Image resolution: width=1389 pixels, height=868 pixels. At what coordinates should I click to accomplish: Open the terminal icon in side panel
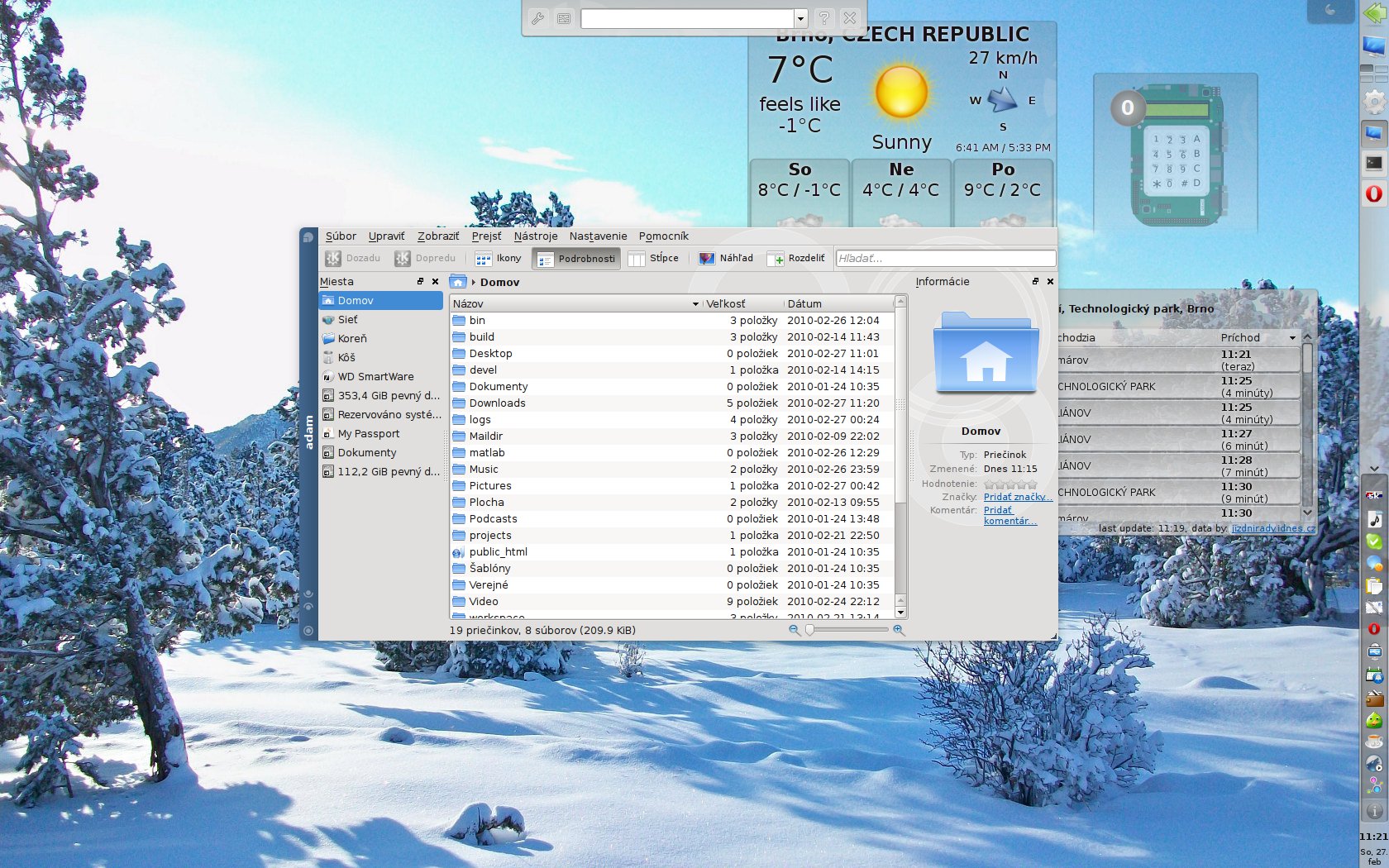click(1373, 163)
